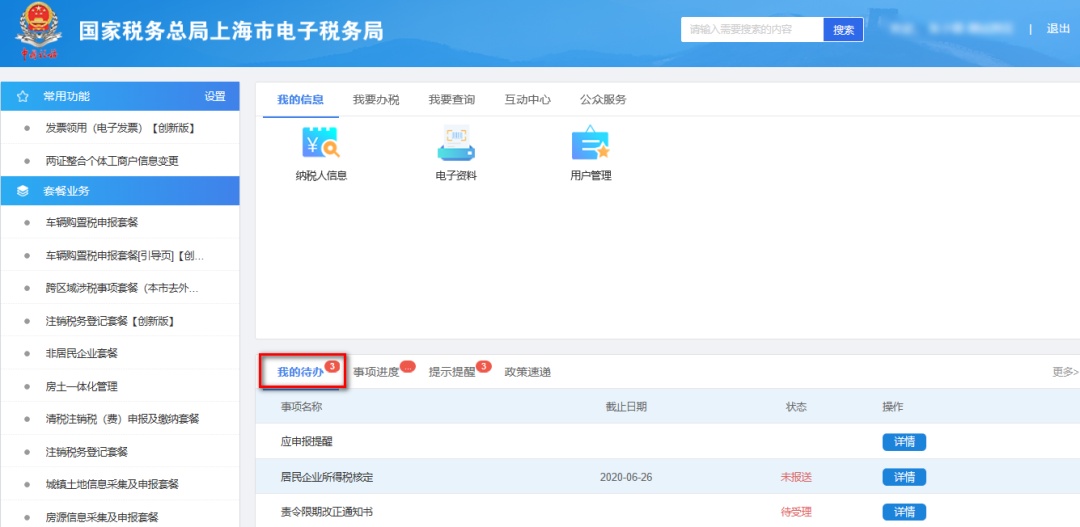This screenshot has height=527, width=1080.
Task: Open the 纳税人信息 icon
Action: tap(321, 145)
